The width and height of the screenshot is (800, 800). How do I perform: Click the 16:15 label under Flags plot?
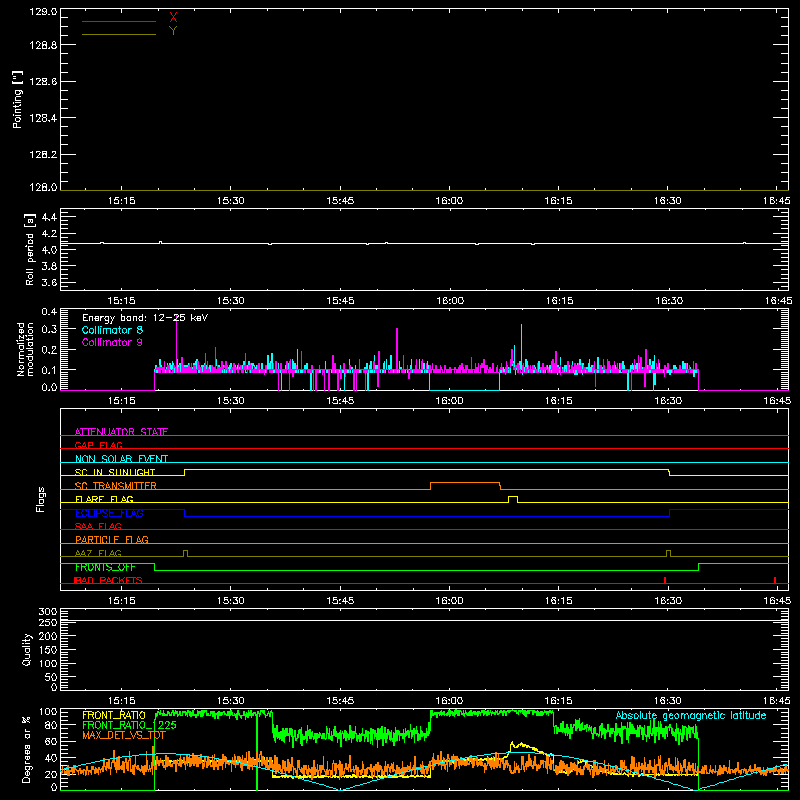coord(559,601)
